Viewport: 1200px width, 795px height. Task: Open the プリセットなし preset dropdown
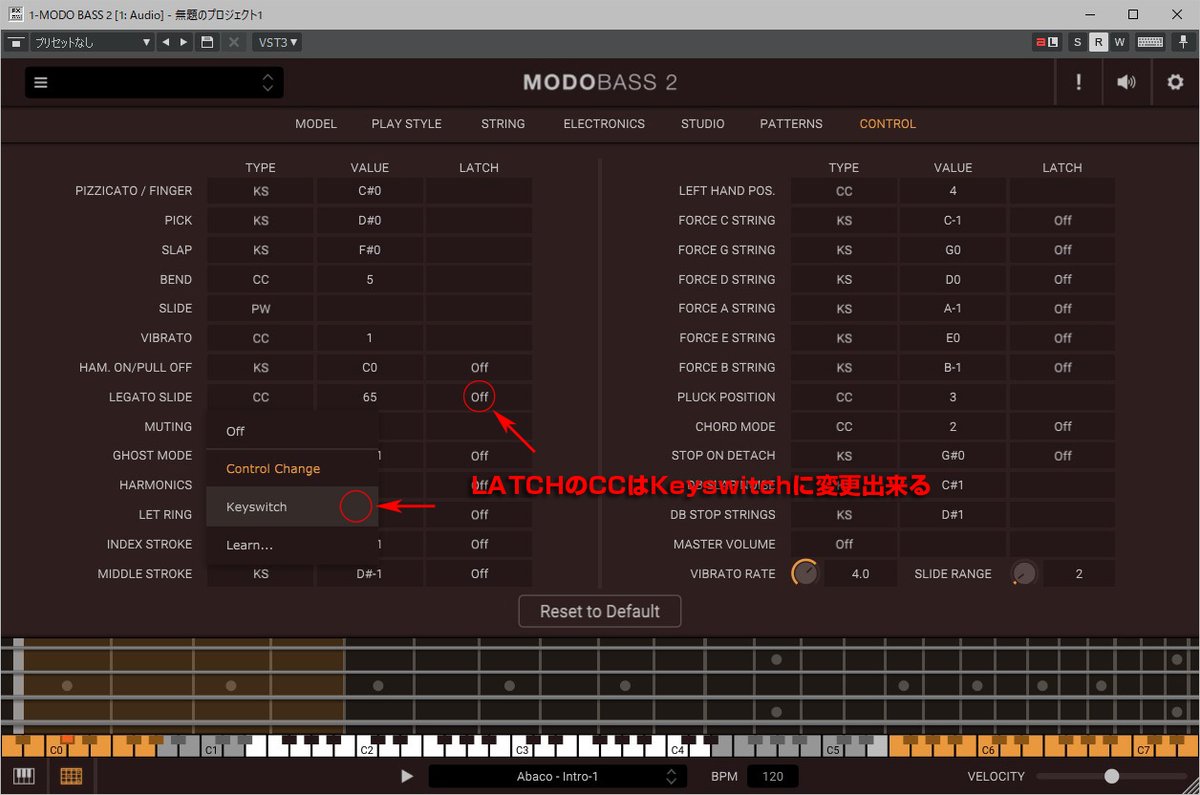pyautogui.click(x=92, y=42)
